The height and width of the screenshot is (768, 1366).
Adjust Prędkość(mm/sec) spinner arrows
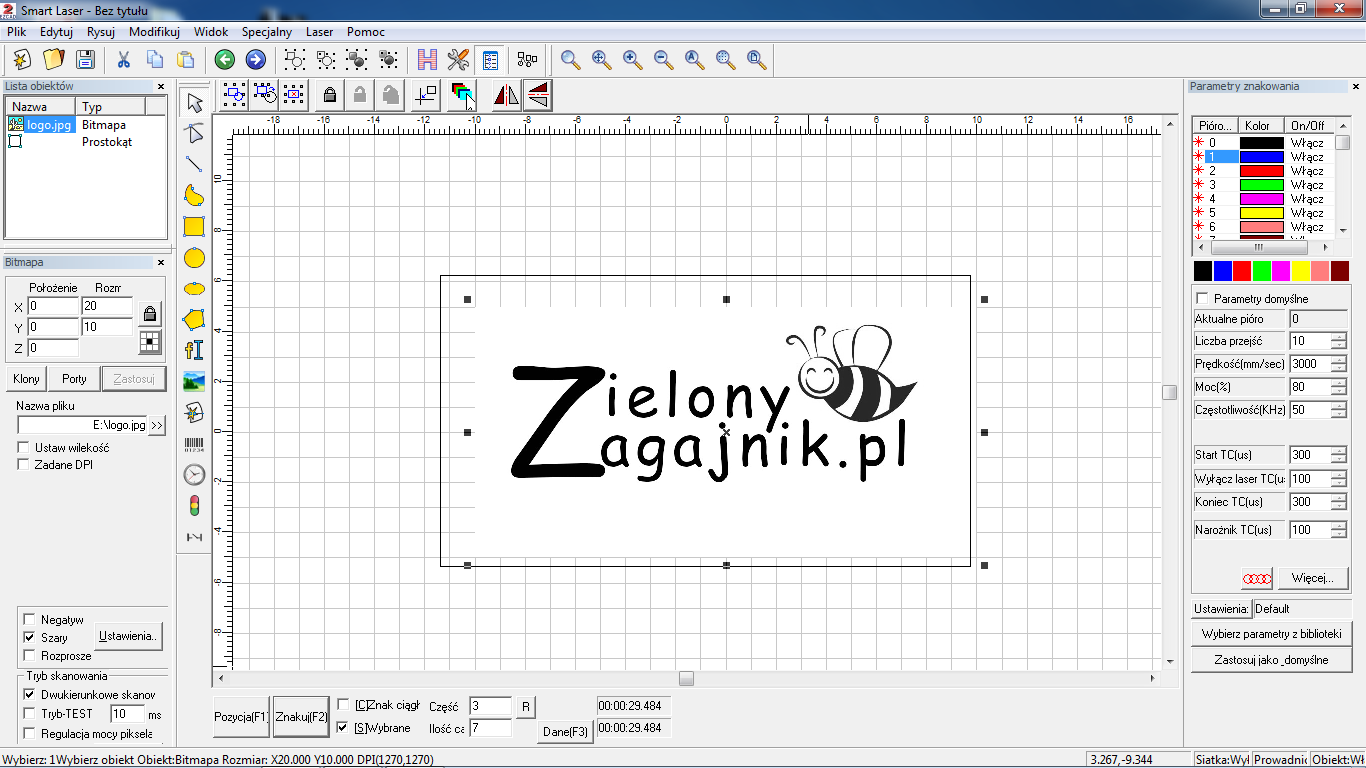[1339, 364]
